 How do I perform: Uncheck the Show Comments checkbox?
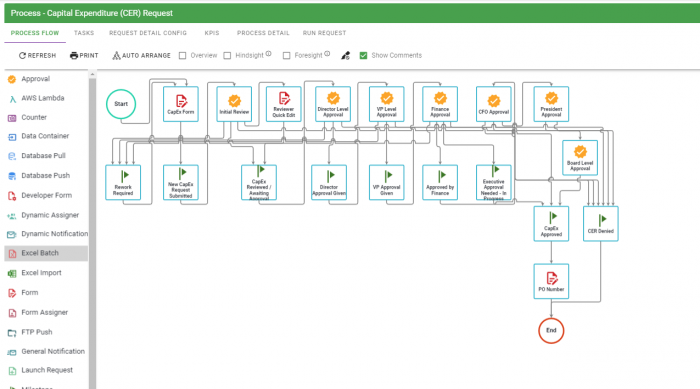click(363, 55)
